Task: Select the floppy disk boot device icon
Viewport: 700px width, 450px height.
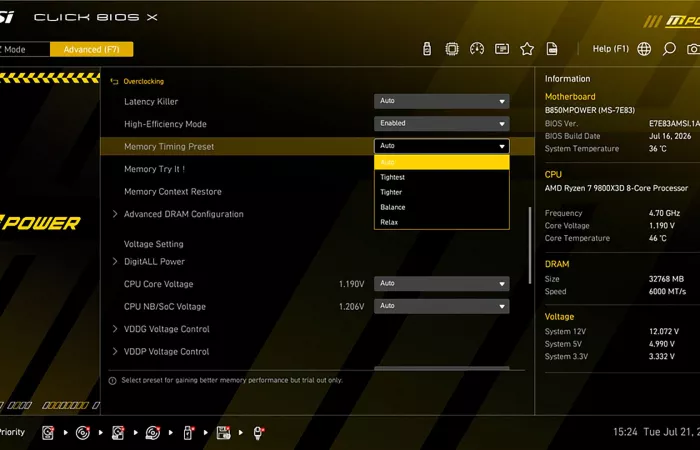Action: pyautogui.click(x=223, y=433)
